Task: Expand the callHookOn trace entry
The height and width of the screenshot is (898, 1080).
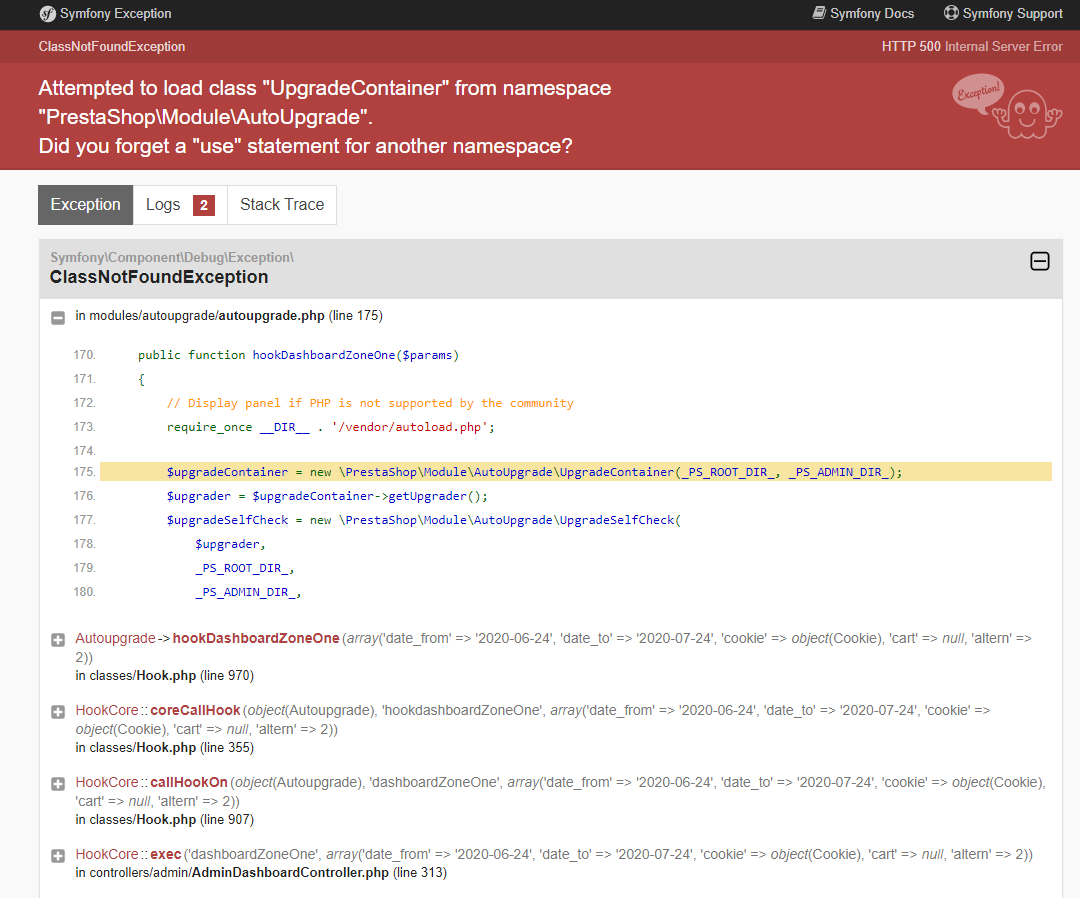Action: pos(58,784)
